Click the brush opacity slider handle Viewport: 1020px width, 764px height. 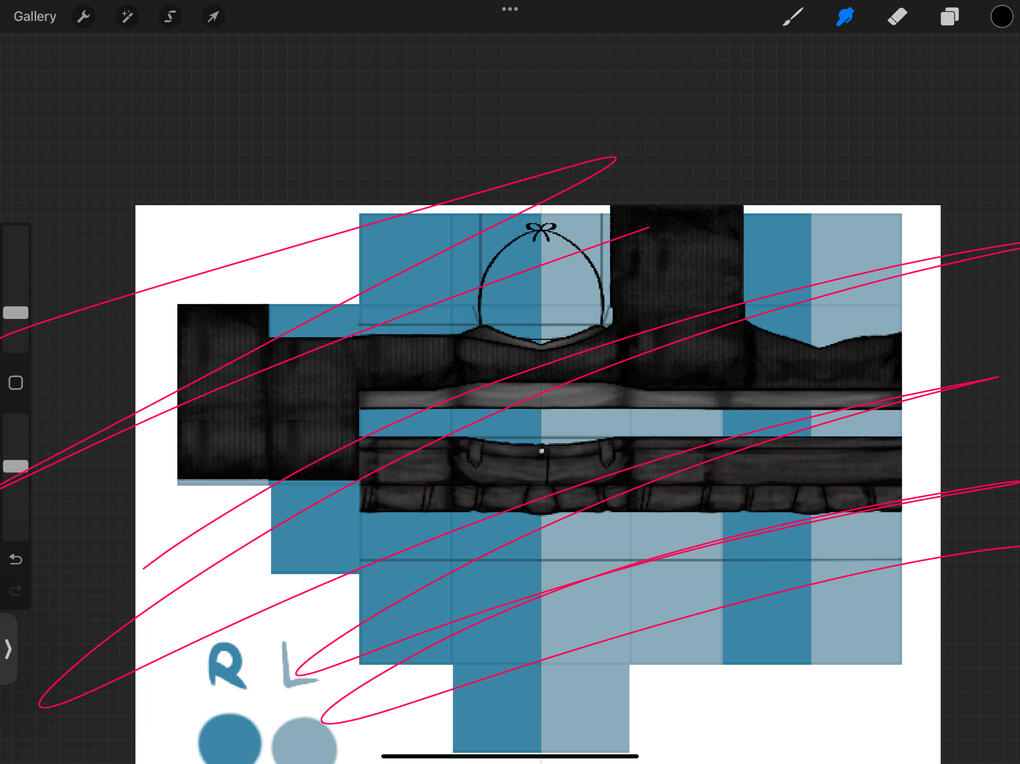16,466
